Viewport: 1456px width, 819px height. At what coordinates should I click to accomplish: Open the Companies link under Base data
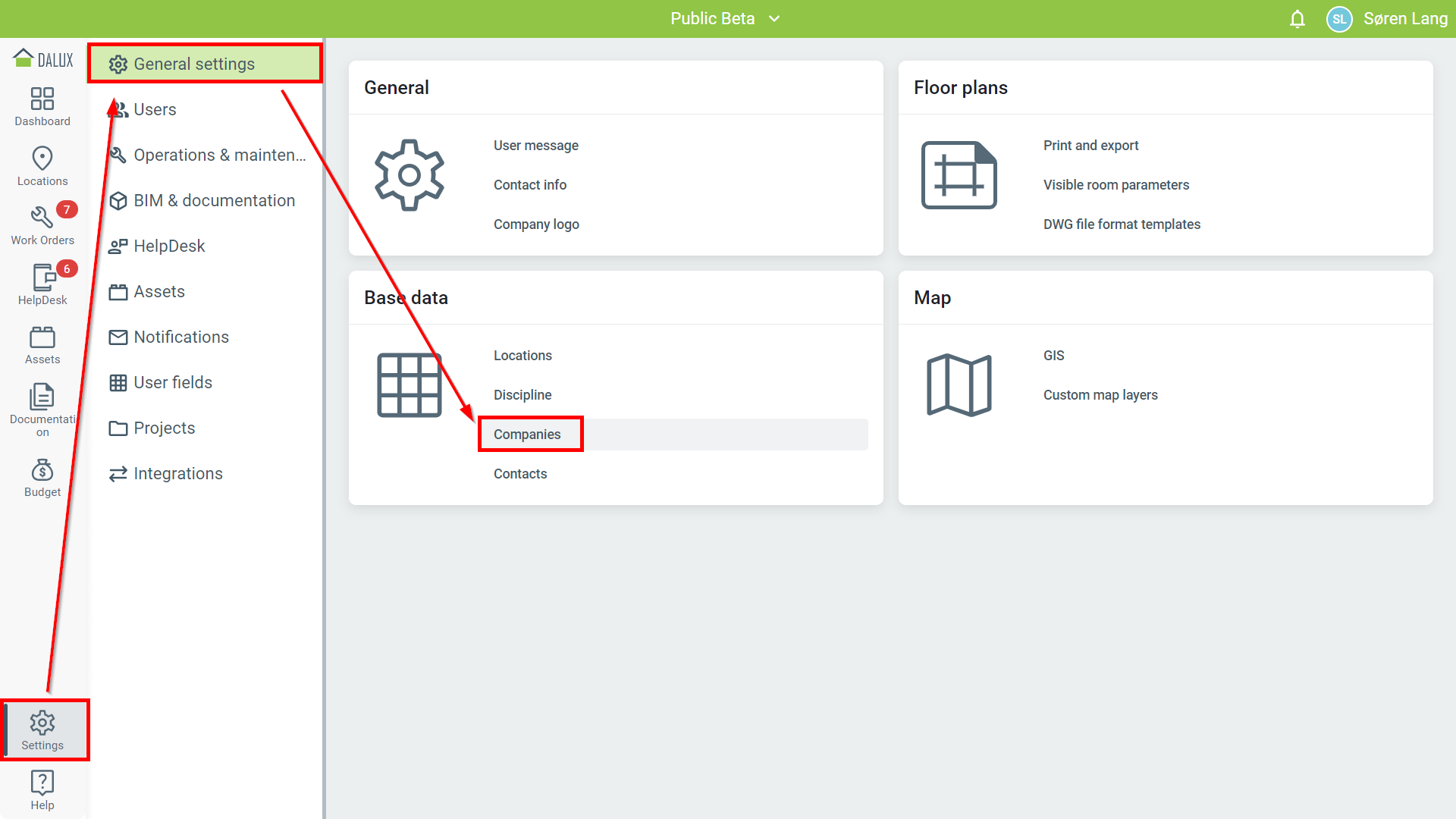point(527,435)
